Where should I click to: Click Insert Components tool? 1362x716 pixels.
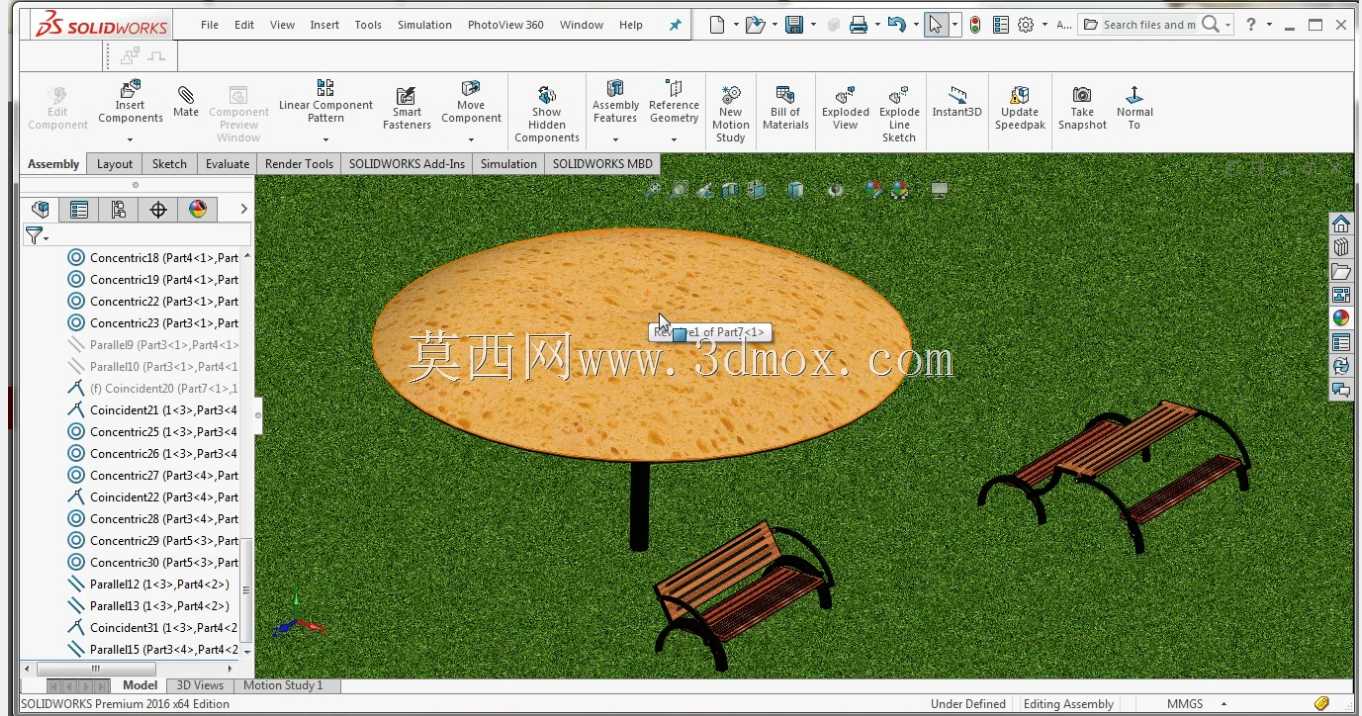click(130, 102)
